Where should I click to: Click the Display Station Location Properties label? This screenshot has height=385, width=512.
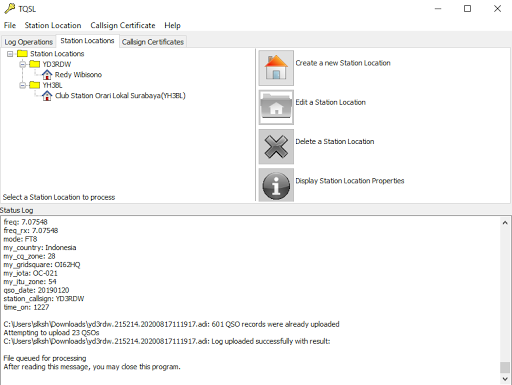tap(350, 181)
